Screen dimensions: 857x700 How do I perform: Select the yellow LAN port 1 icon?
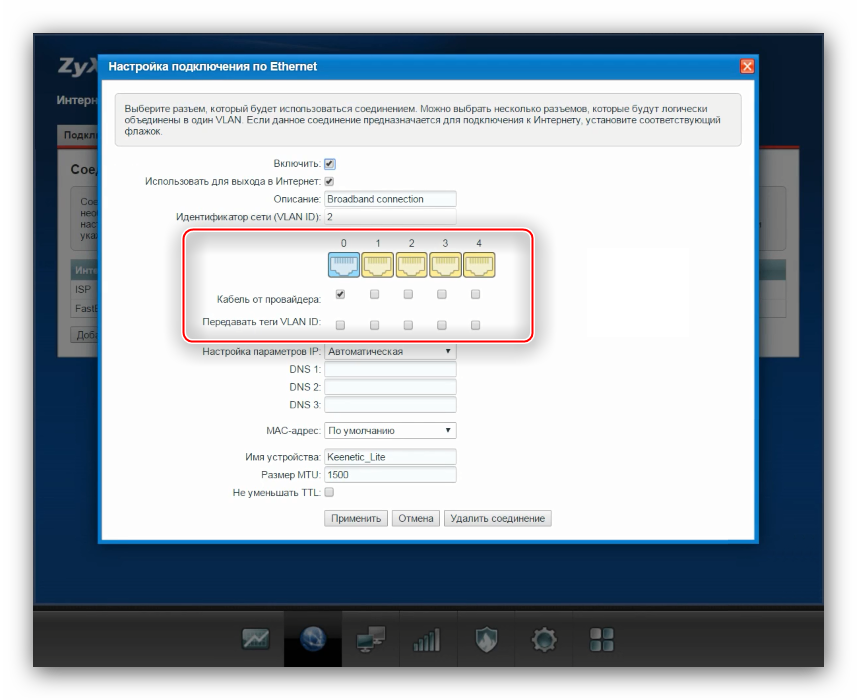point(378,264)
